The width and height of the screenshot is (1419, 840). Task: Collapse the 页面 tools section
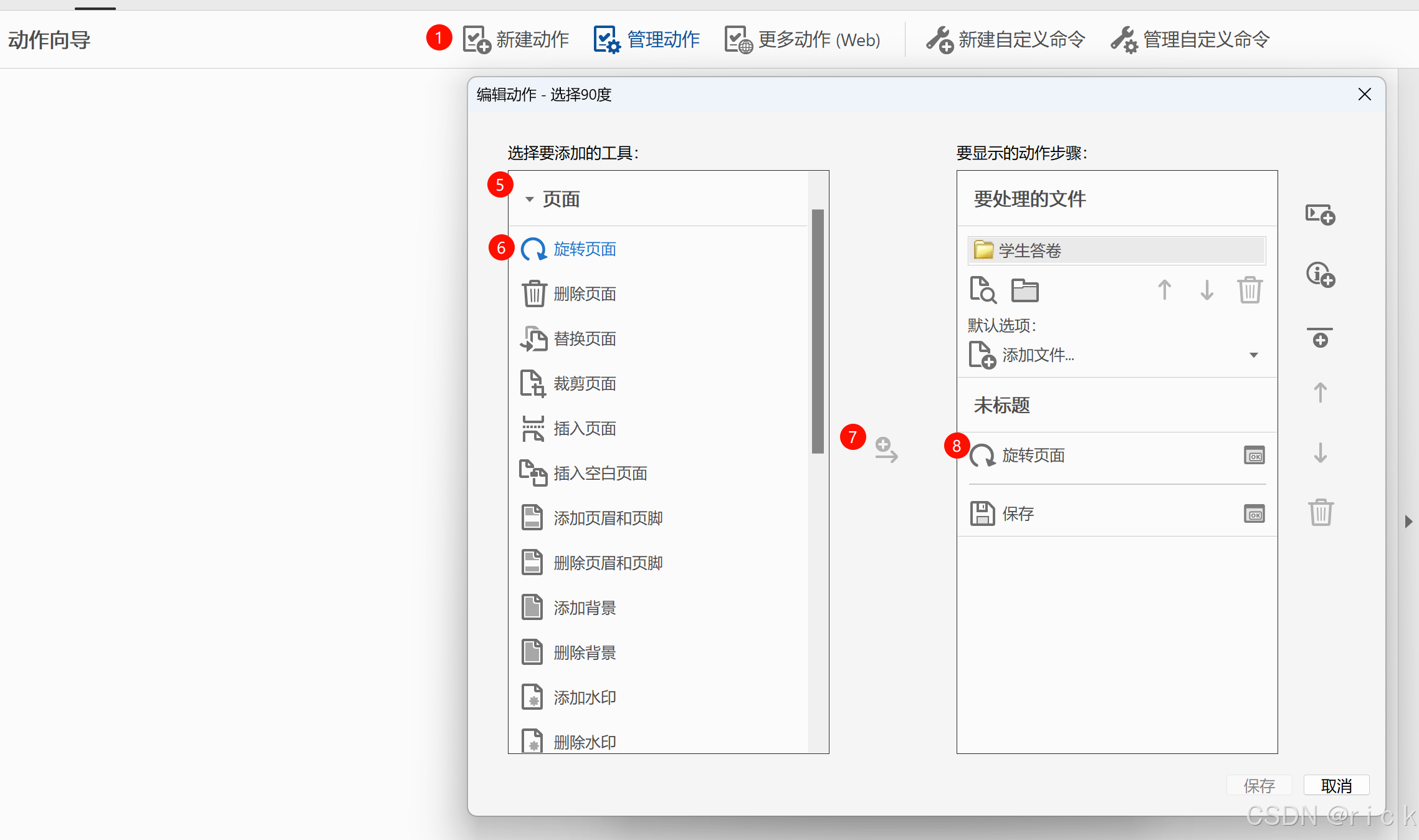coord(530,199)
